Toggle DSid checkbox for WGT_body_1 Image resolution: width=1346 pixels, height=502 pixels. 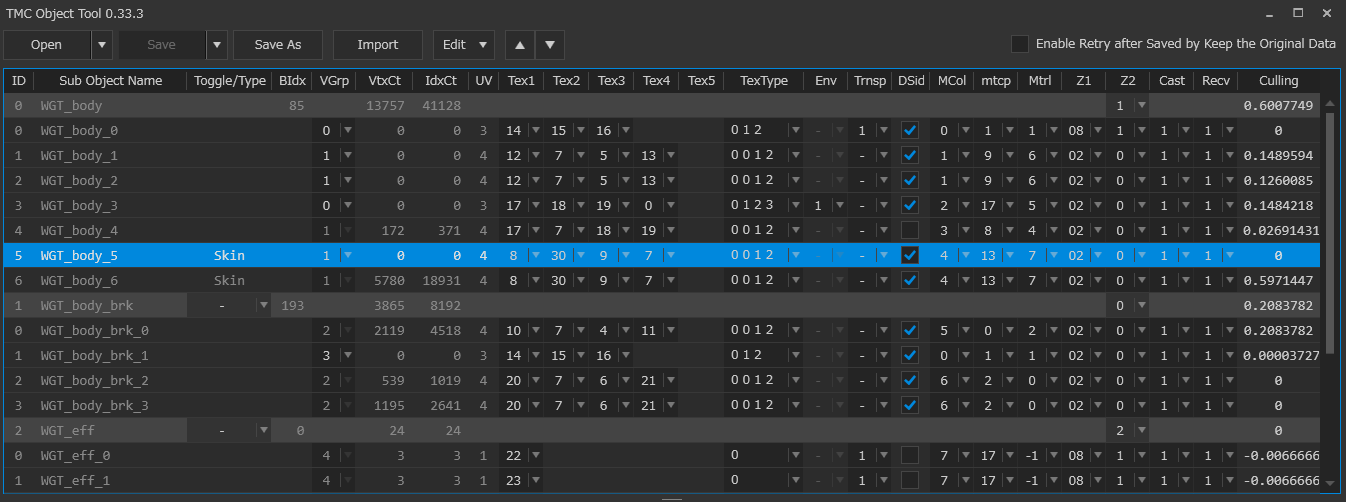[909, 155]
